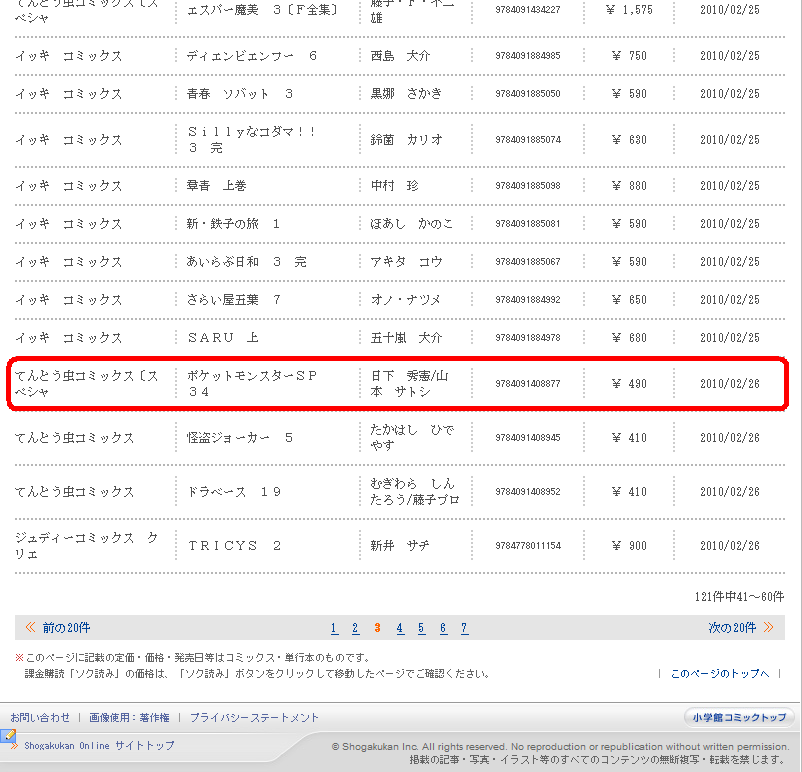Viewport: 802px width, 772px height.
Task: Open Shogakukan Online サイトトップ link
Action: (x=99, y=746)
